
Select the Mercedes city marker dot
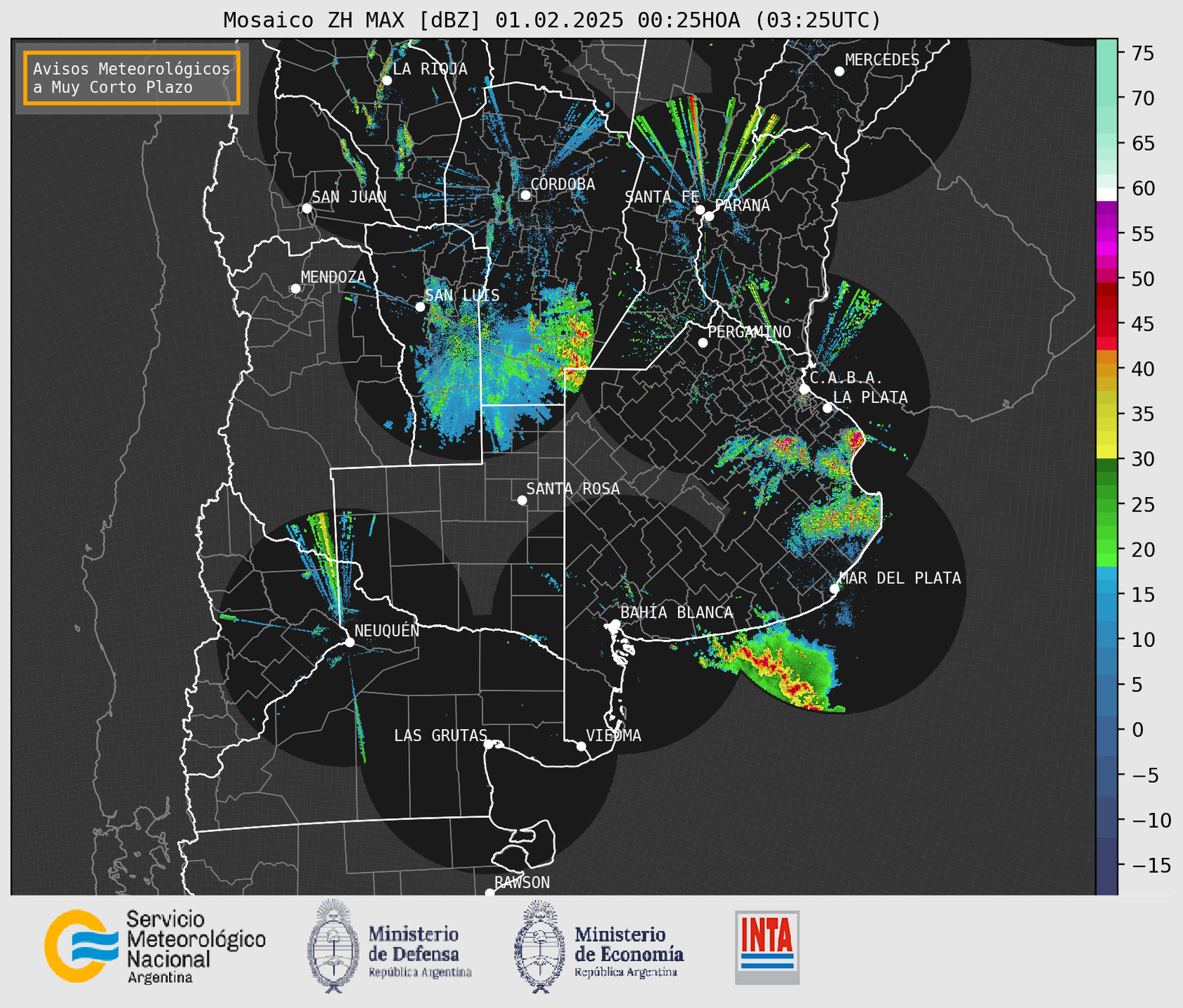839,71
